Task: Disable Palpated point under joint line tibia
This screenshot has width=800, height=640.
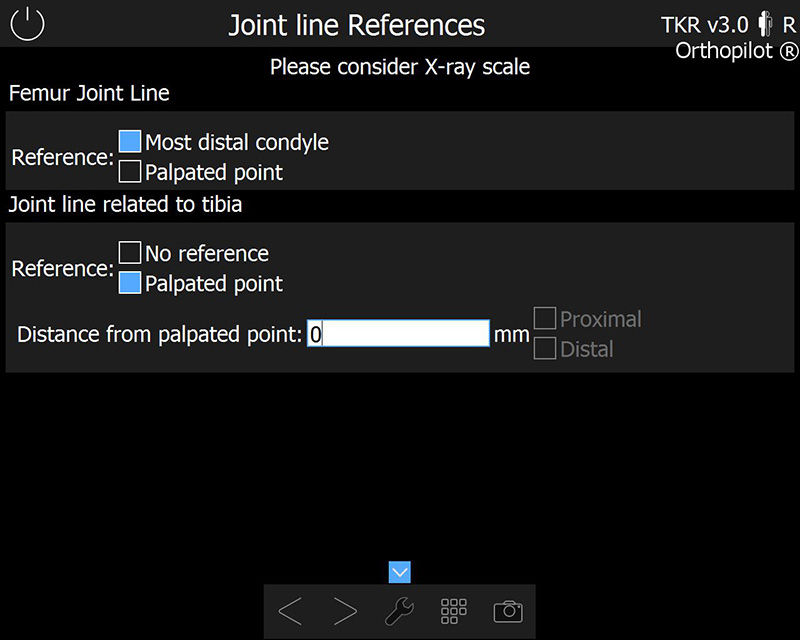Action: click(129, 282)
